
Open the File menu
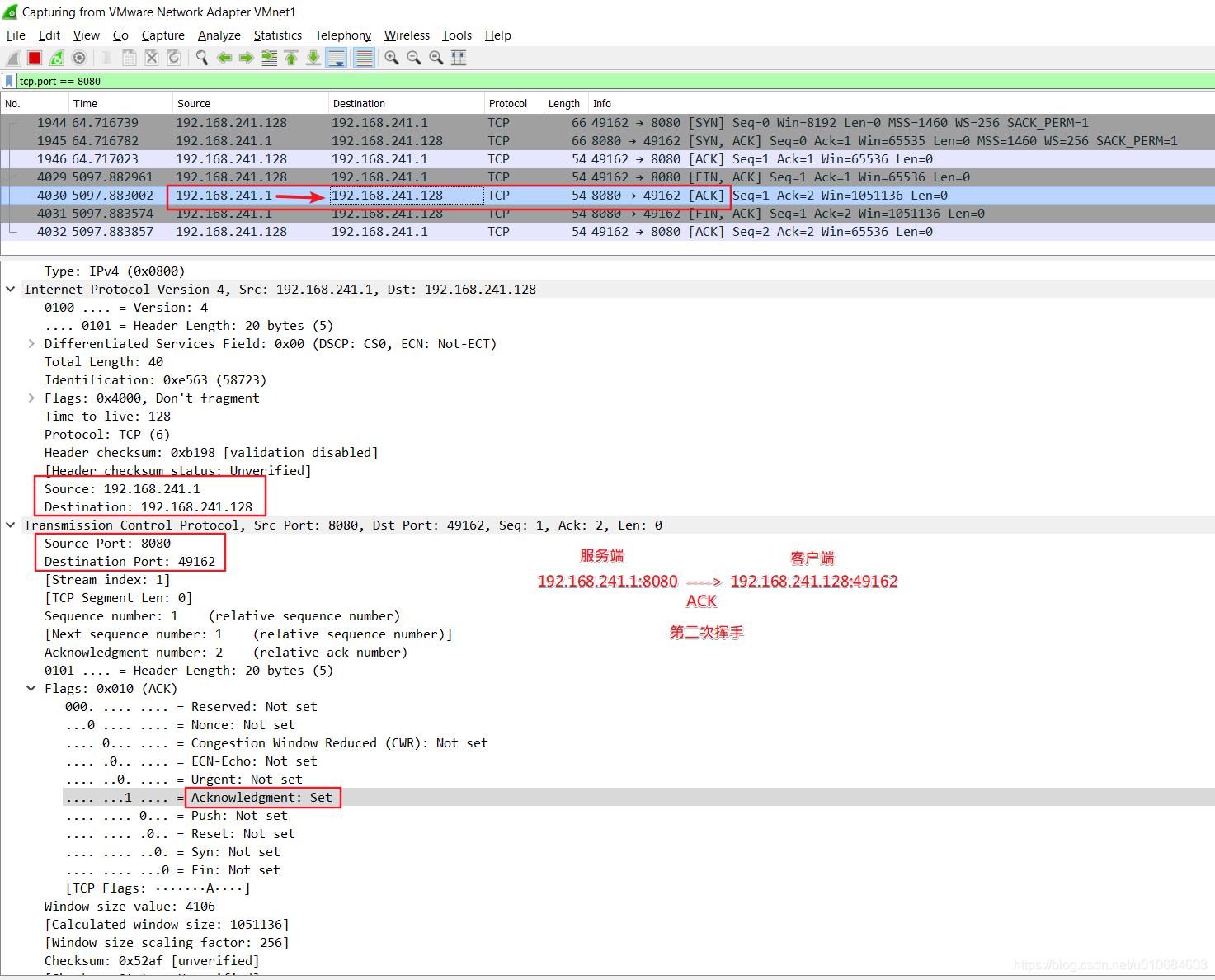[16, 35]
